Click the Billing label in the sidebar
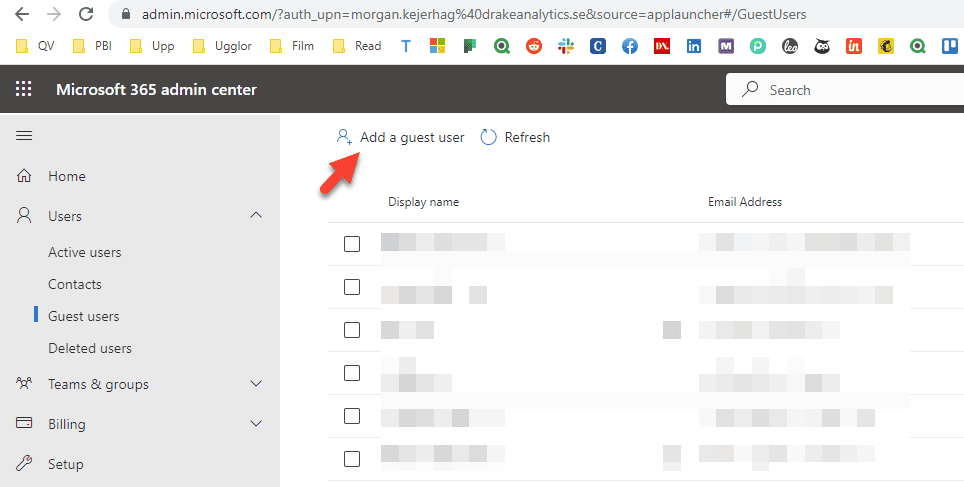 coord(67,424)
